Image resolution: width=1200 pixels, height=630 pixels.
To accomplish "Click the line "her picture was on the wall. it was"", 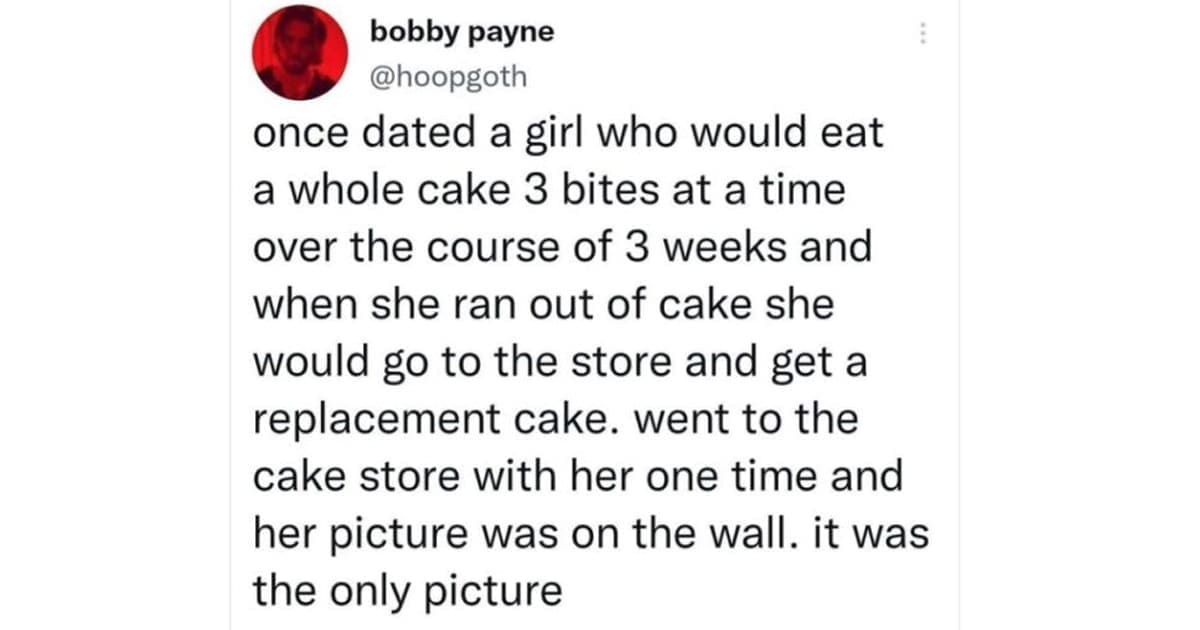I will tap(590, 533).
